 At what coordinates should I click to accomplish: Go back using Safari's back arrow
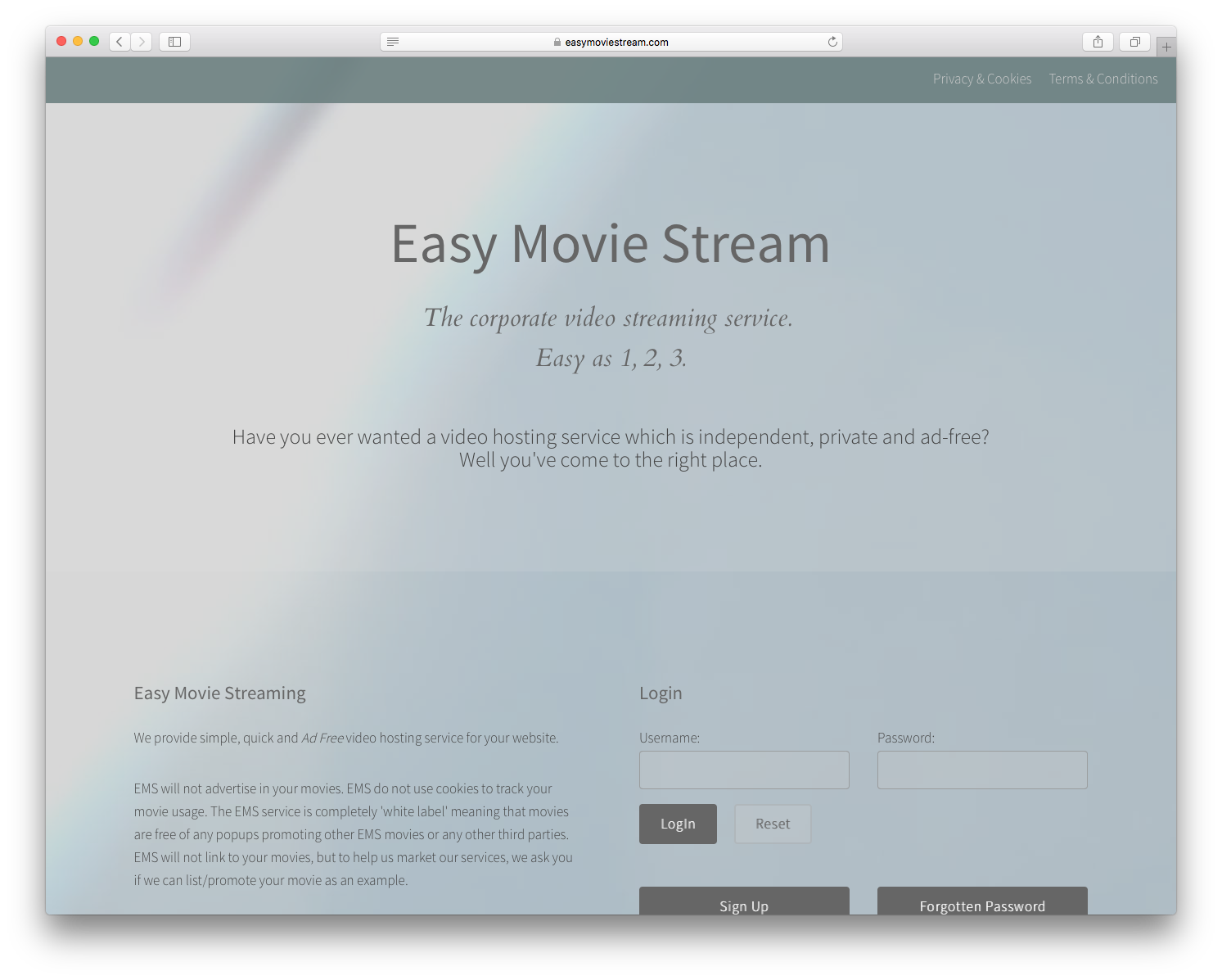coord(119,42)
